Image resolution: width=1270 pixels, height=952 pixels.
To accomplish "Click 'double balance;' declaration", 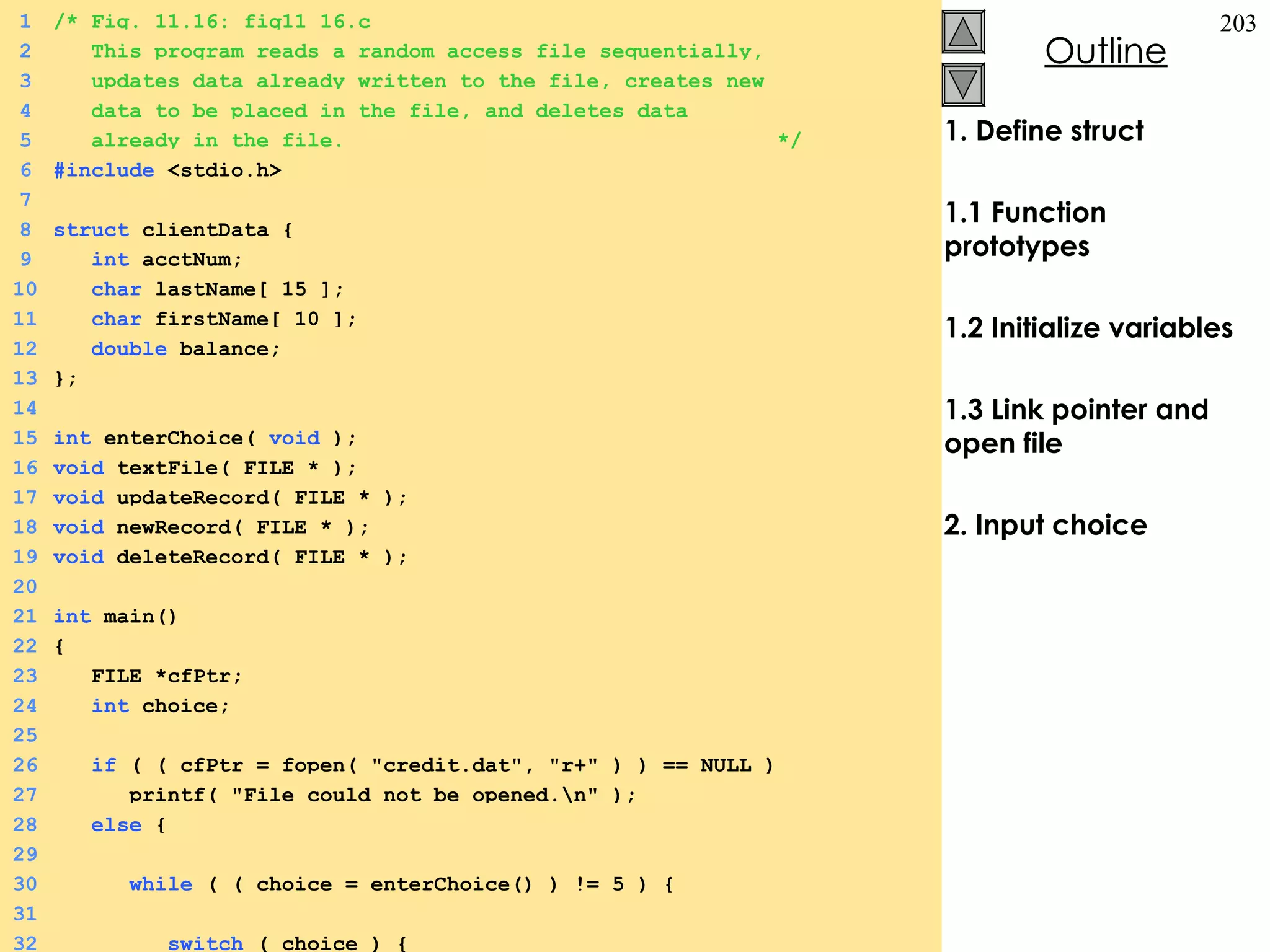I will pos(186,349).
